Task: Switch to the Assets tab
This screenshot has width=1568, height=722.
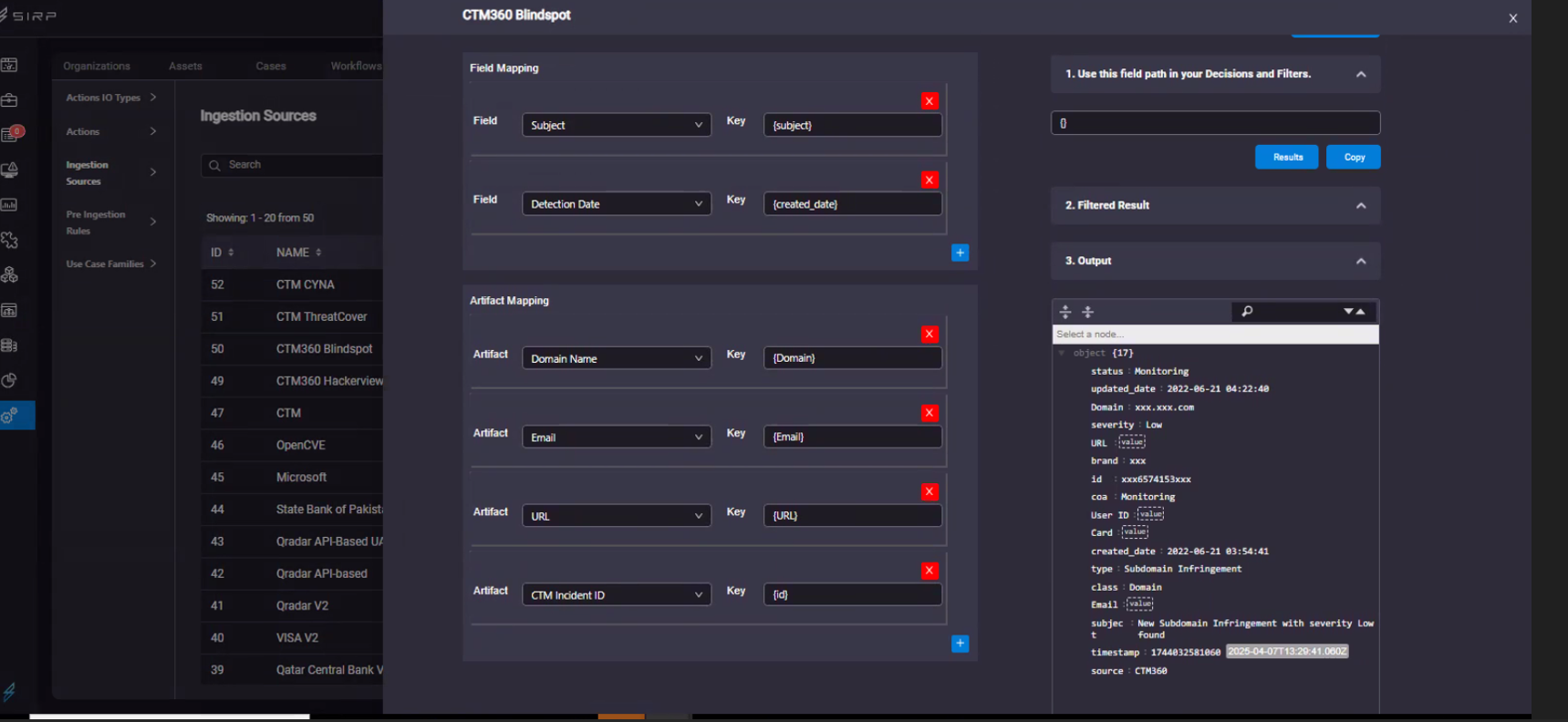Action: (x=185, y=66)
